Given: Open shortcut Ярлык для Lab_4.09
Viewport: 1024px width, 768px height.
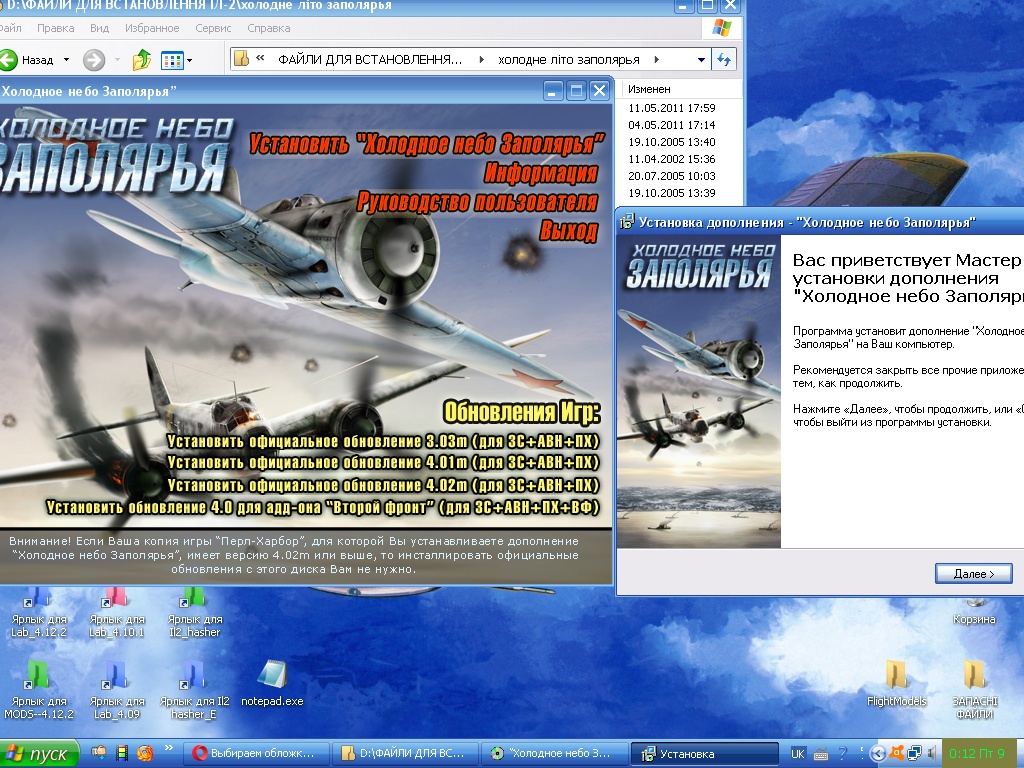Looking at the screenshot, I should click(x=117, y=691).
